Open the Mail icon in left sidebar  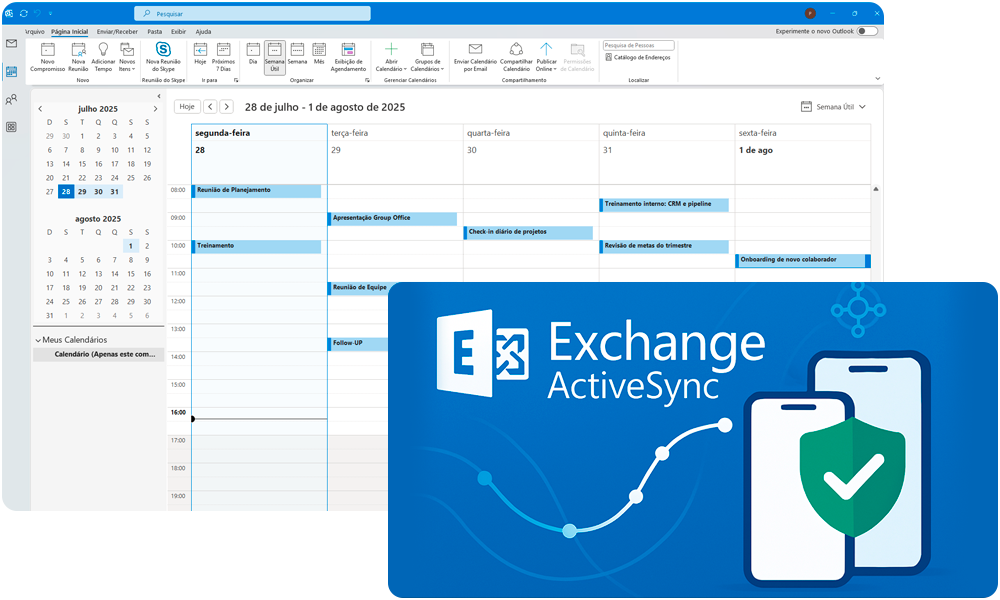11,44
